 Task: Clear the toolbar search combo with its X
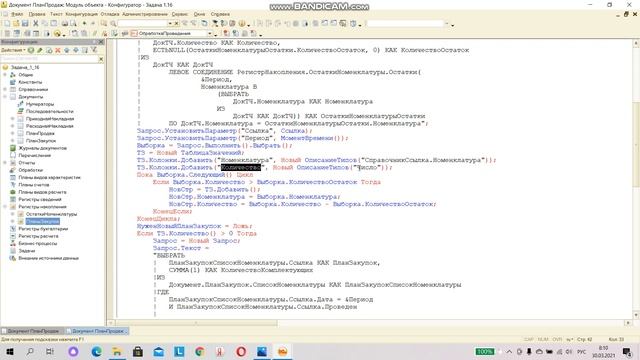[x=176, y=24]
